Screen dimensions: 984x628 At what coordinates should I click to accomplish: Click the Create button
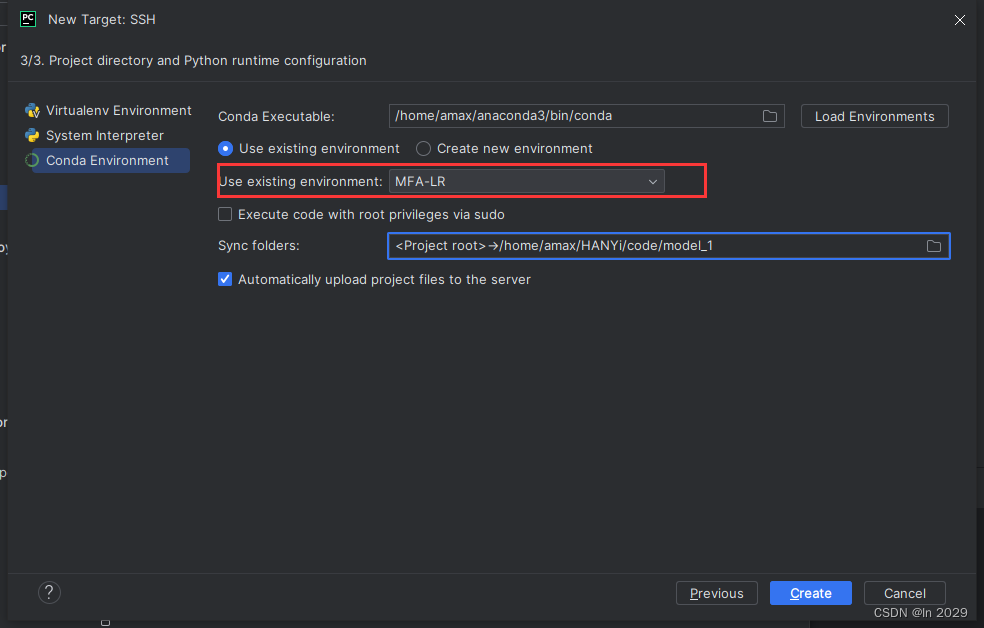click(x=811, y=593)
